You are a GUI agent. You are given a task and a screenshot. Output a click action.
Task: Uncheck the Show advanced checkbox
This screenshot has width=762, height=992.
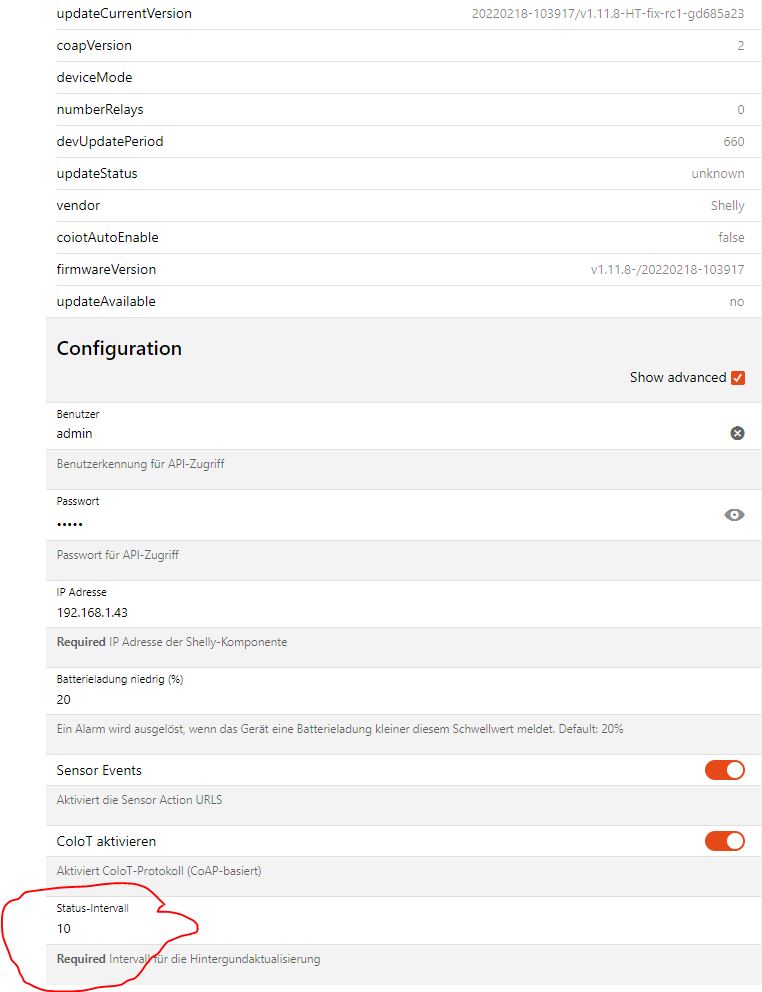point(738,378)
